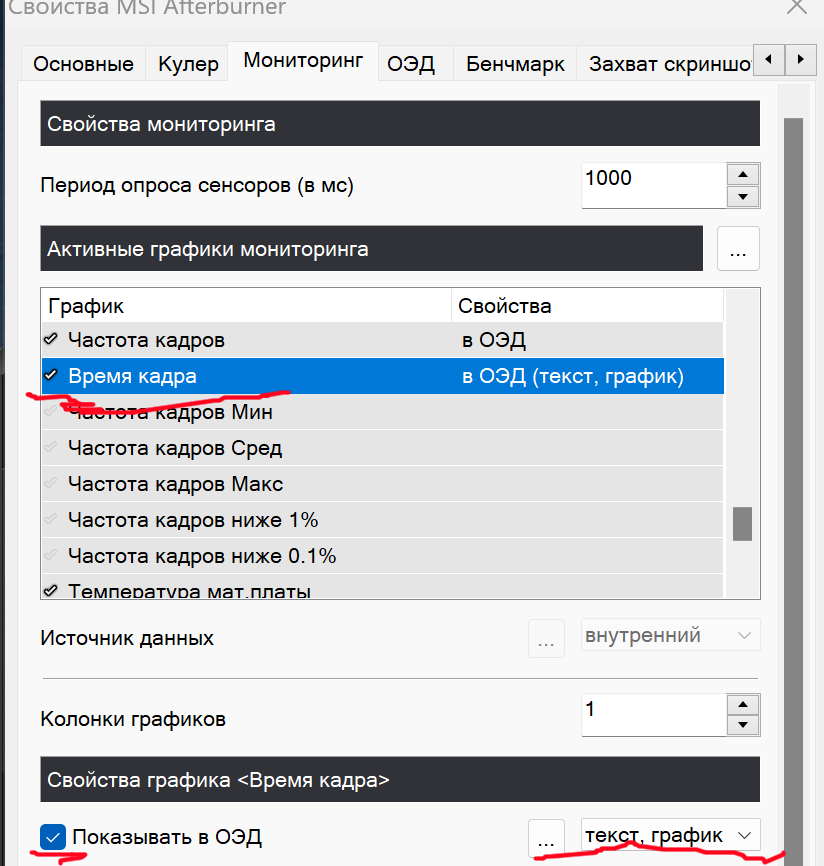824x866 pixels.
Task: Click the sensor polling period input field
Action: coord(654,185)
